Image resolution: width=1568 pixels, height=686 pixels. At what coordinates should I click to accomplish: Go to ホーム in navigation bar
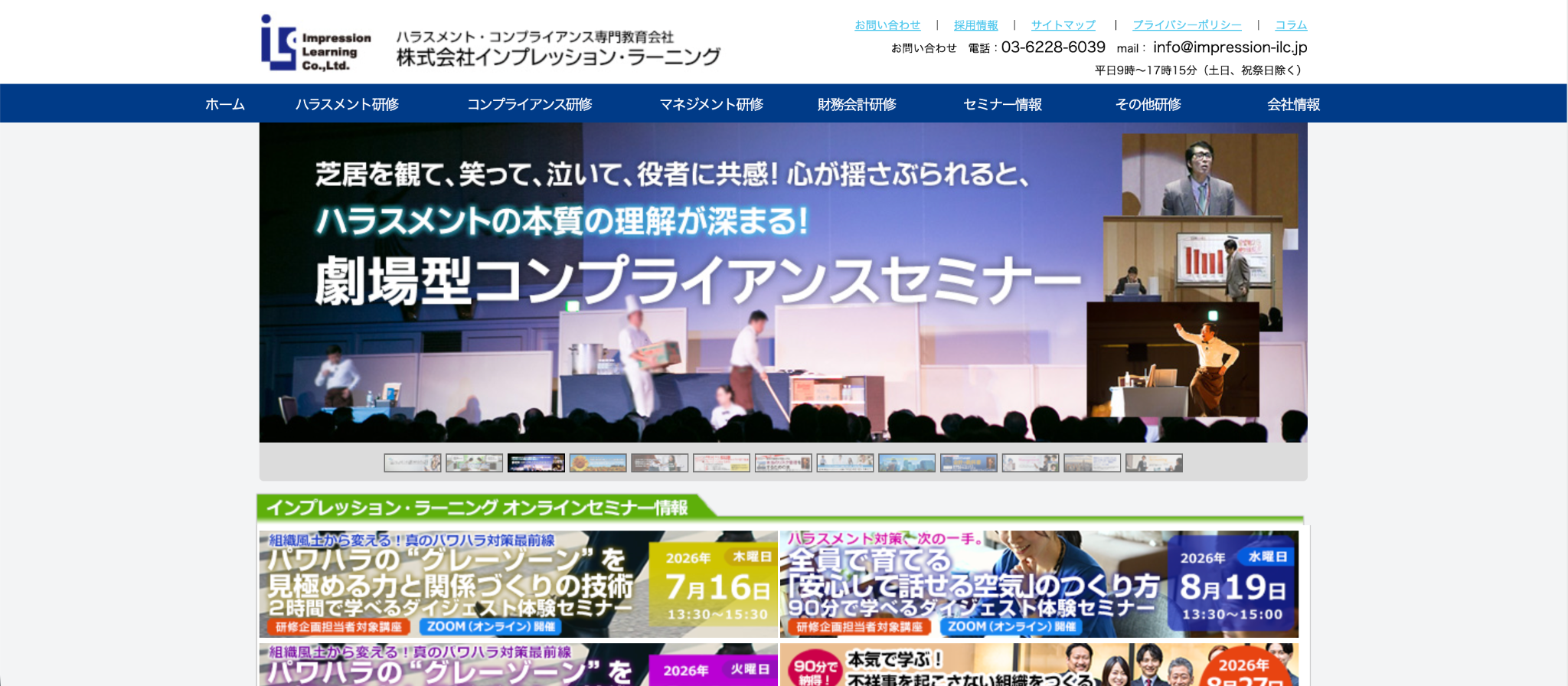coord(225,104)
